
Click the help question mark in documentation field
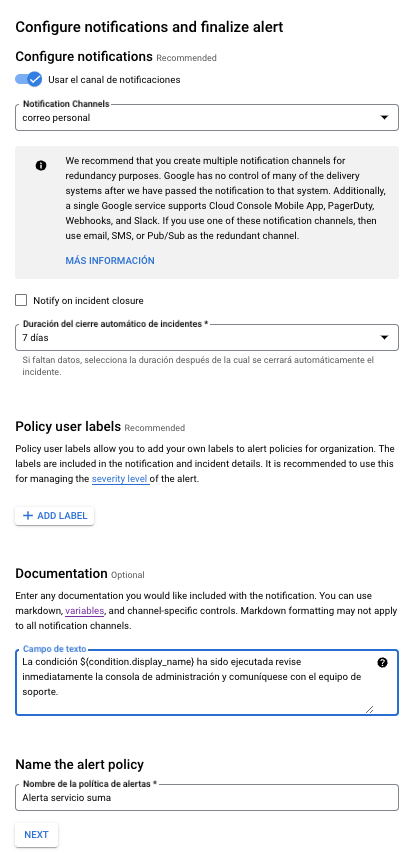[x=383, y=662]
